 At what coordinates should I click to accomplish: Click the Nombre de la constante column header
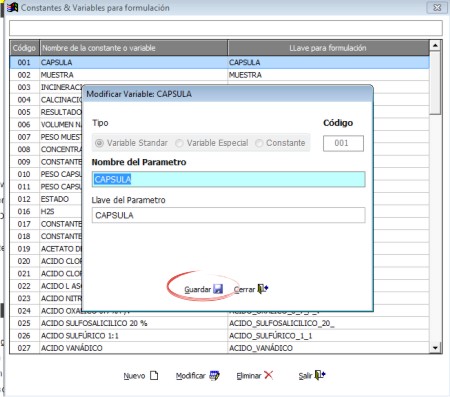pyautogui.click(x=133, y=48)
